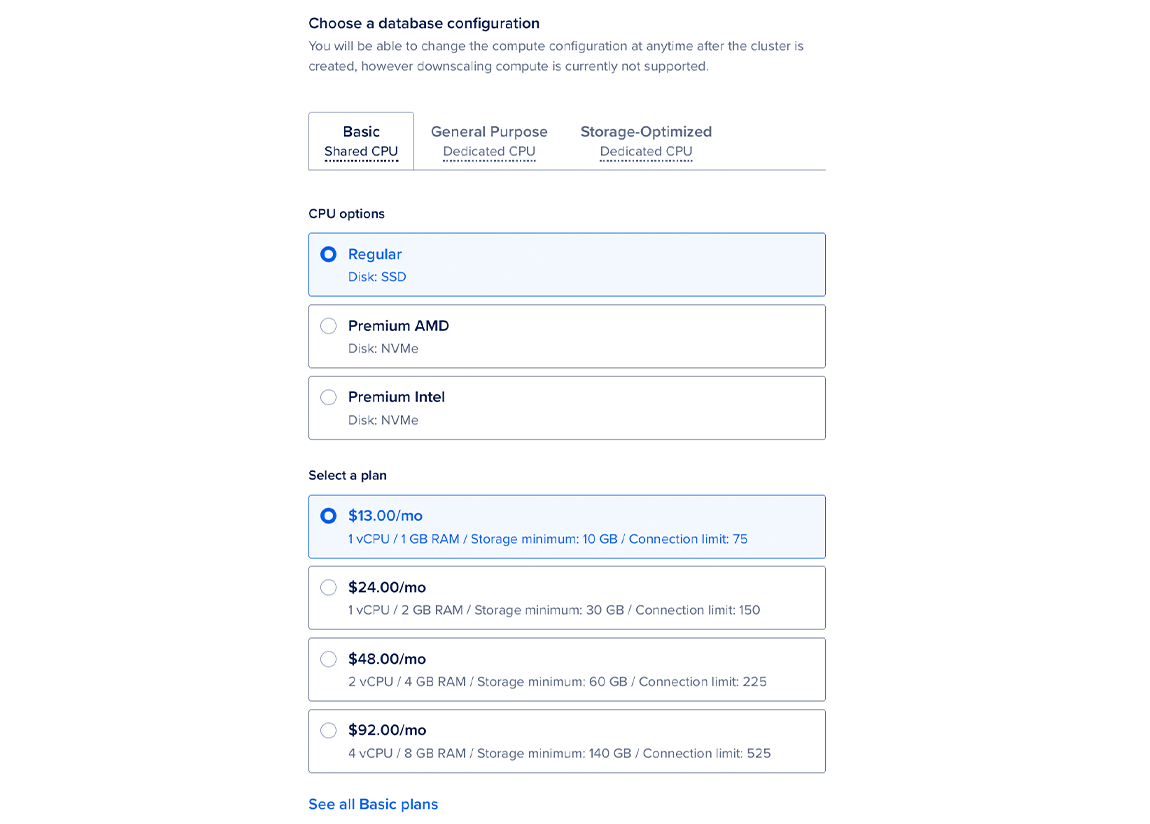This screenshot has height=824, width=1150.
Task: Click the 'Disk: NVMe' text under Premium AMD
Action: tap(384, 349)
